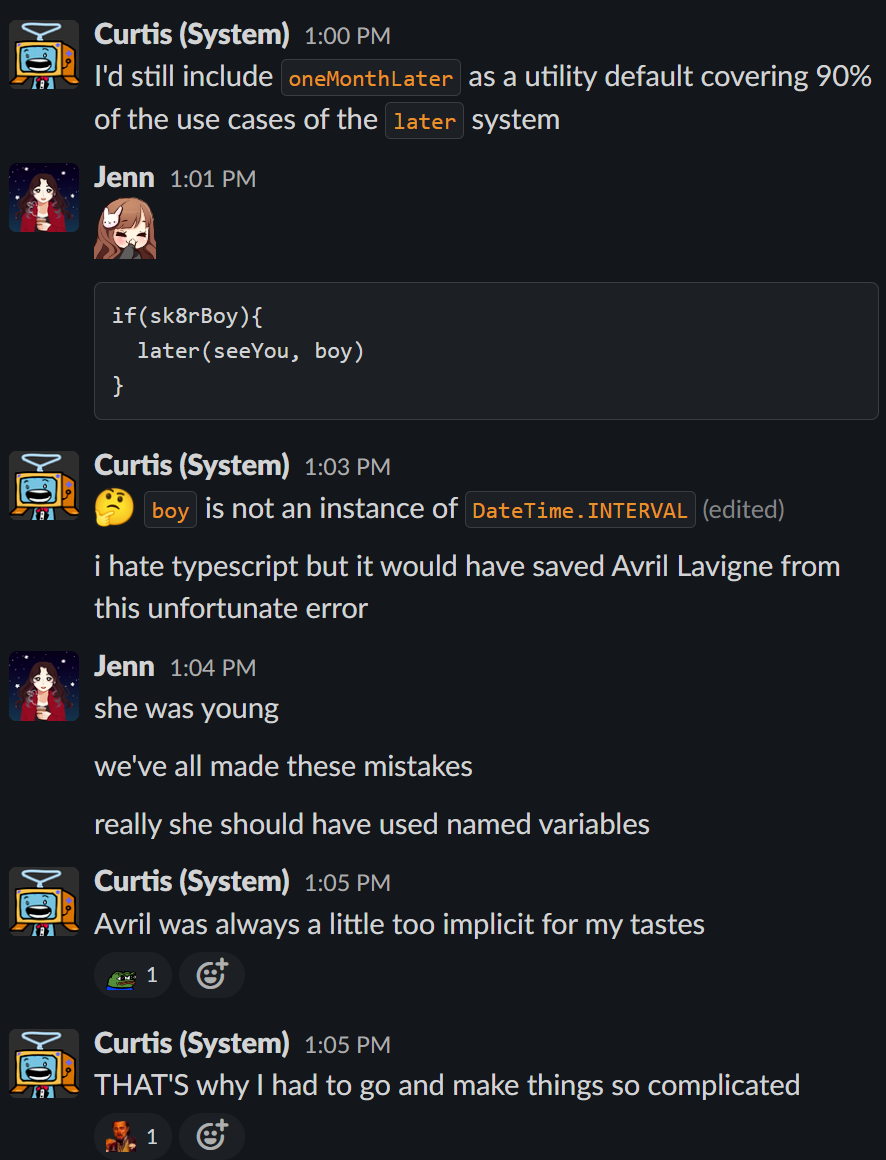This screenshot has height=1160, width=886.
Task: Click the oneMonthLater inline code
Action: coord(371,78)
